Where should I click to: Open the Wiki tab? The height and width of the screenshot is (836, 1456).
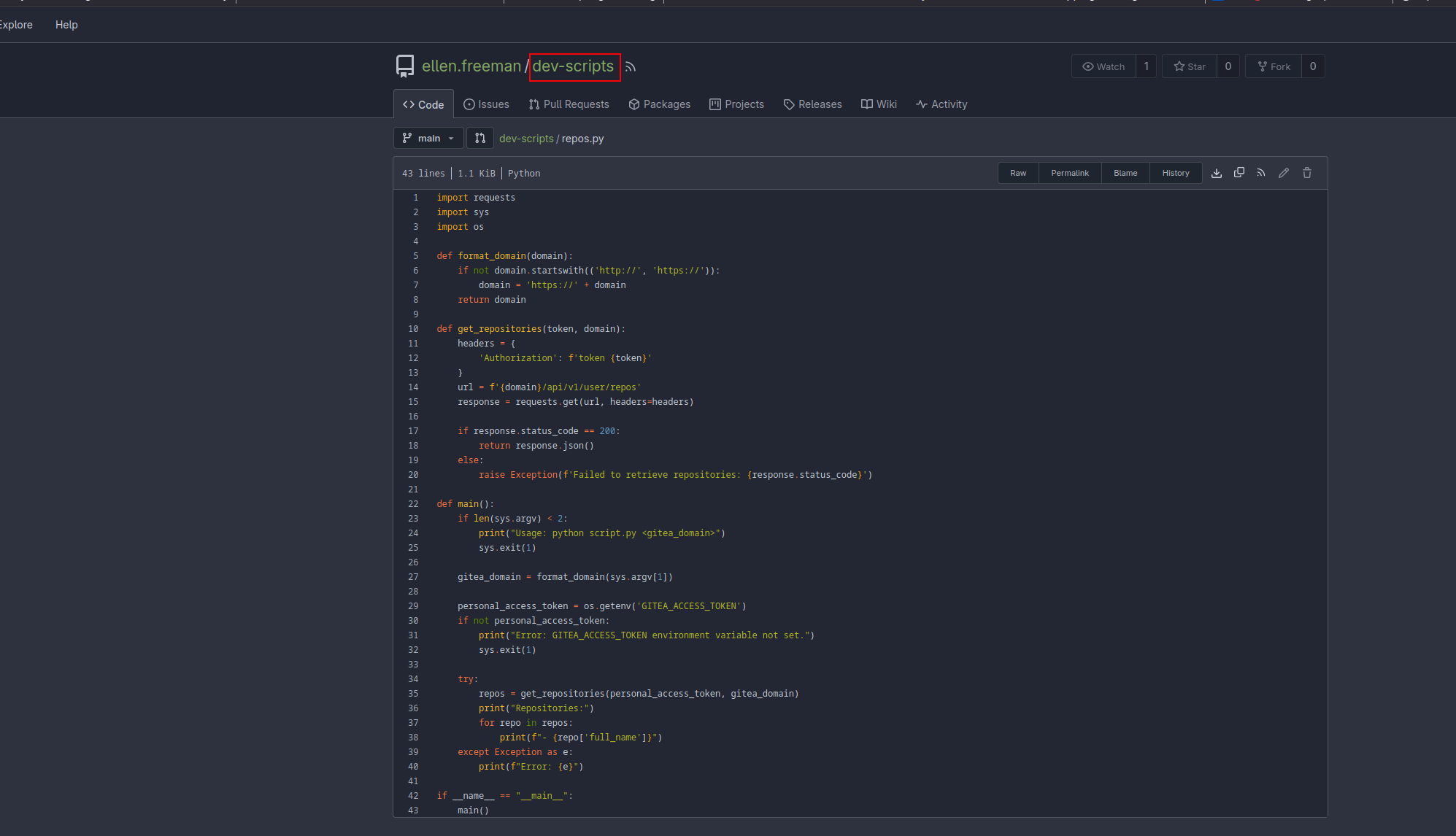click(879, 104)
